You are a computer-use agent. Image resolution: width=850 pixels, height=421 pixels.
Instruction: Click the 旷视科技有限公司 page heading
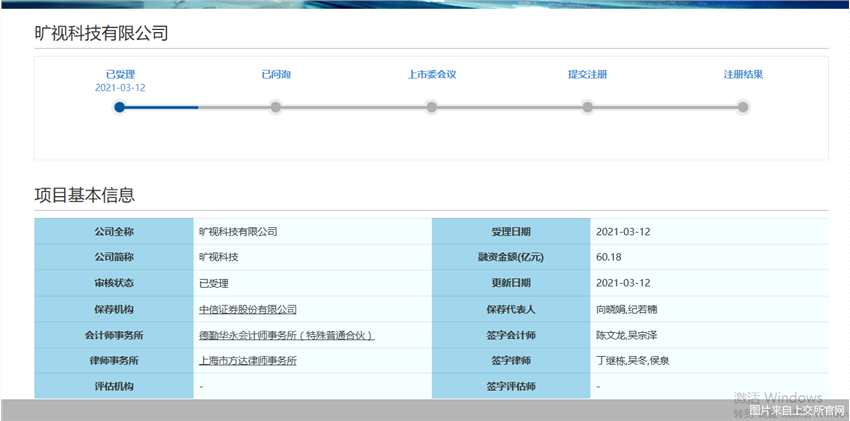(x=101, y=33)
